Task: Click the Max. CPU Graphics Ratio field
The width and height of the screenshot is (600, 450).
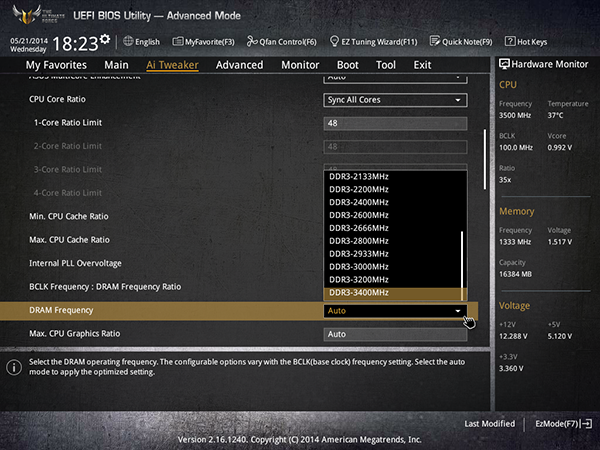Action: 395,334
